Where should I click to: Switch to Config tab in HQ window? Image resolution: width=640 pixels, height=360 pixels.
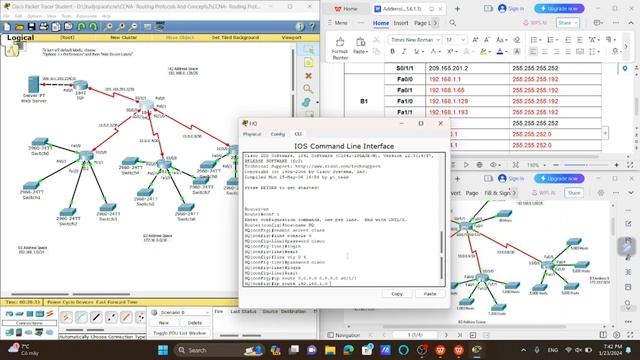278,134
